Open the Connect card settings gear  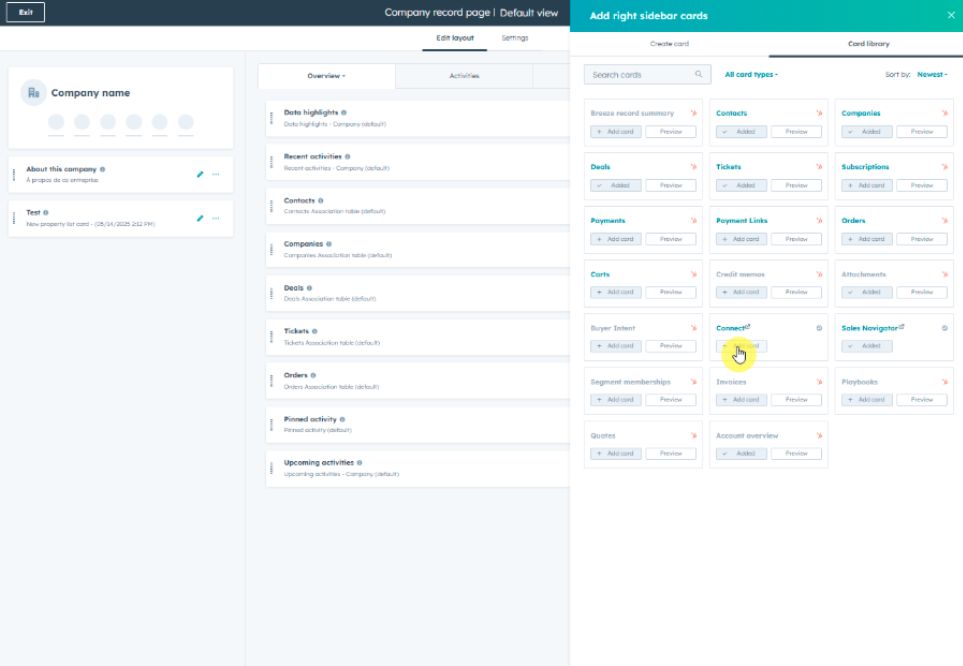click(x=817, y=327)
